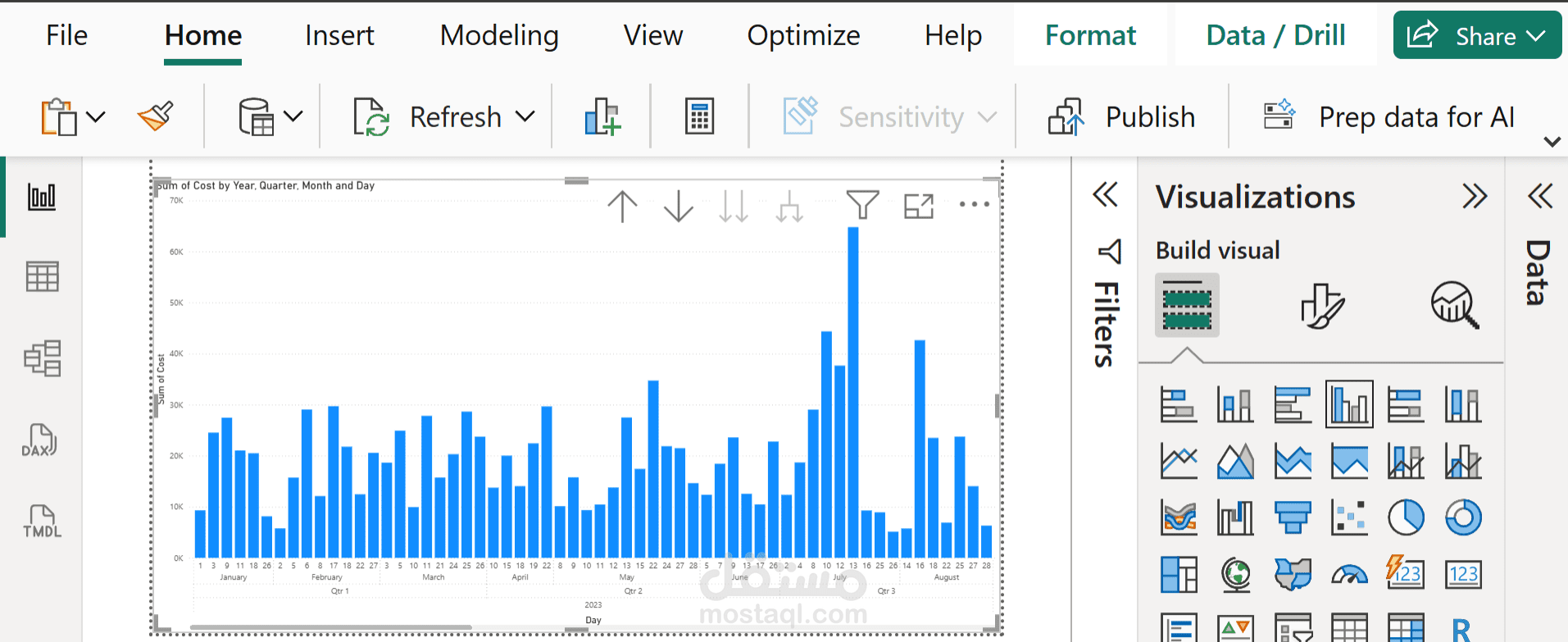The width and height of the screenshot is (1568, 642).
Task: Open the Analytics magnifier tab
Action: (x=1455, y=306)
